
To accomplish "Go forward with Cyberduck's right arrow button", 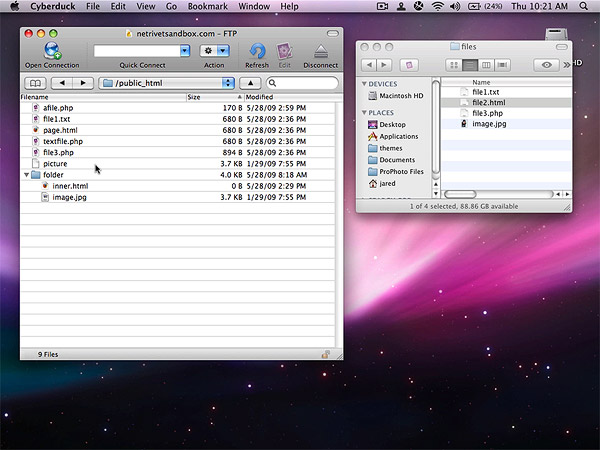I will pos(83,83).
